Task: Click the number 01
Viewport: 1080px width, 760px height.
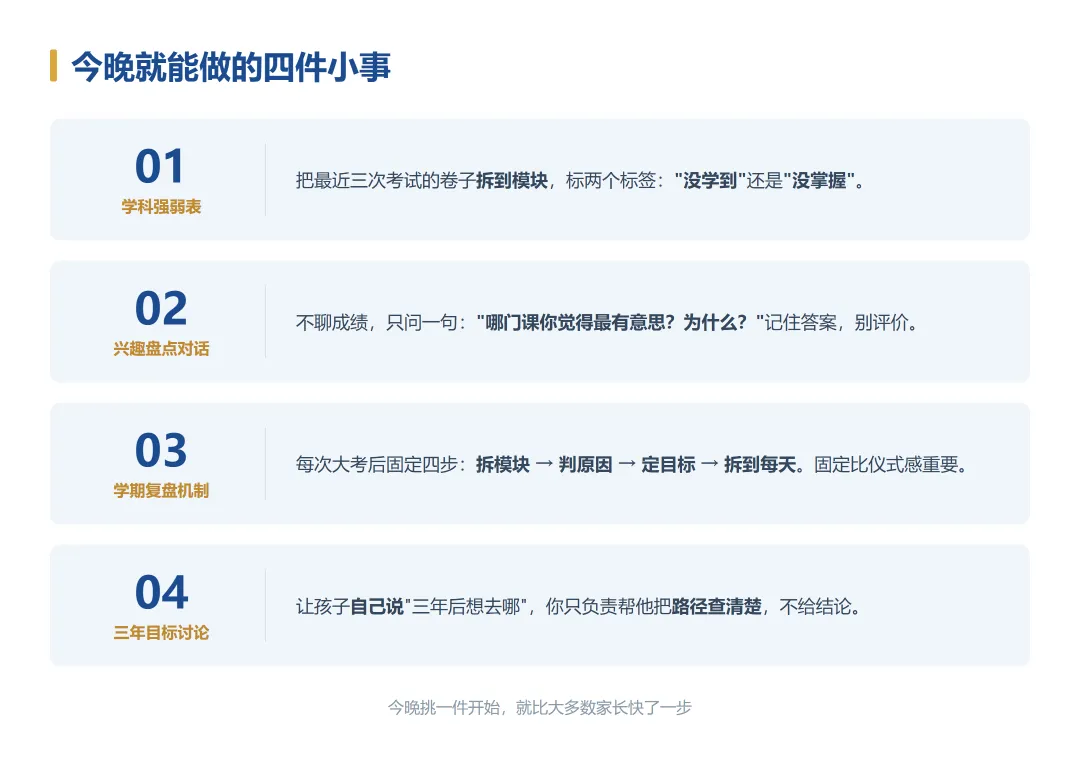Action: pyautogui.click(x=160, y=167)
